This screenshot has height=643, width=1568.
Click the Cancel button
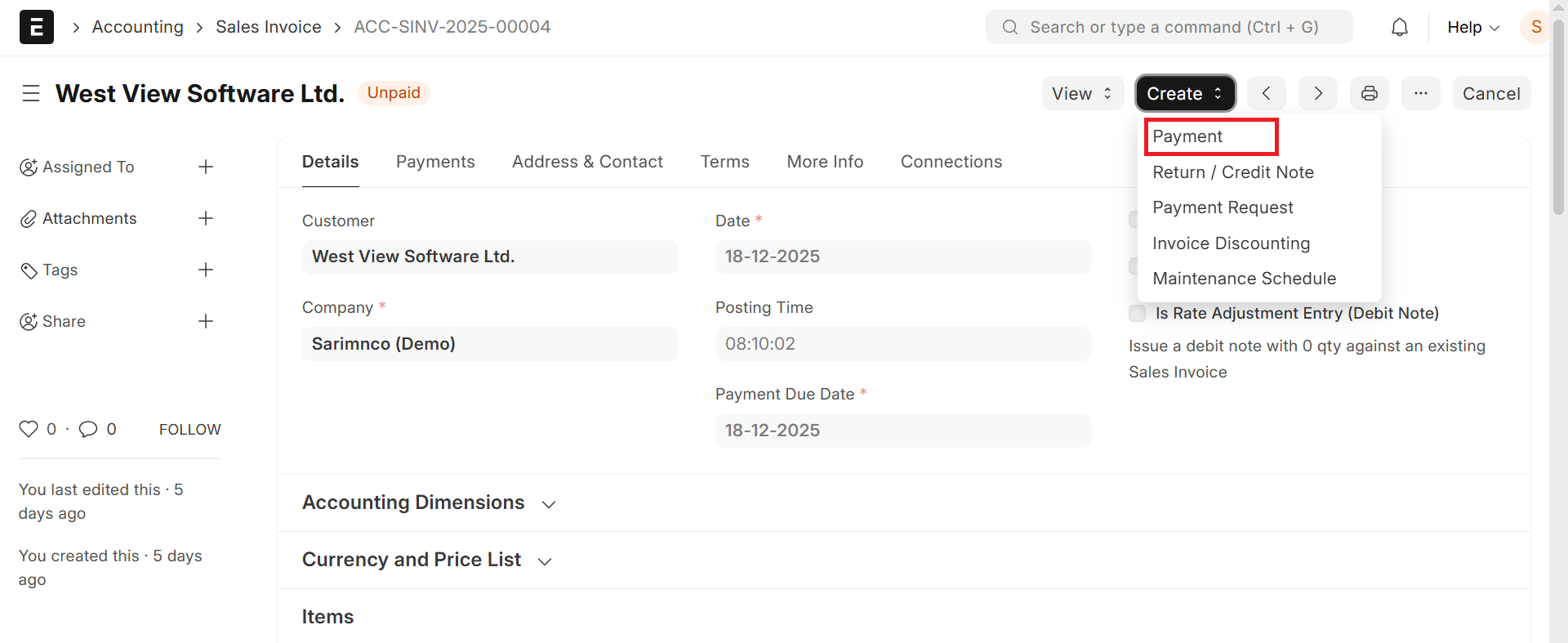pos(1490,92)
